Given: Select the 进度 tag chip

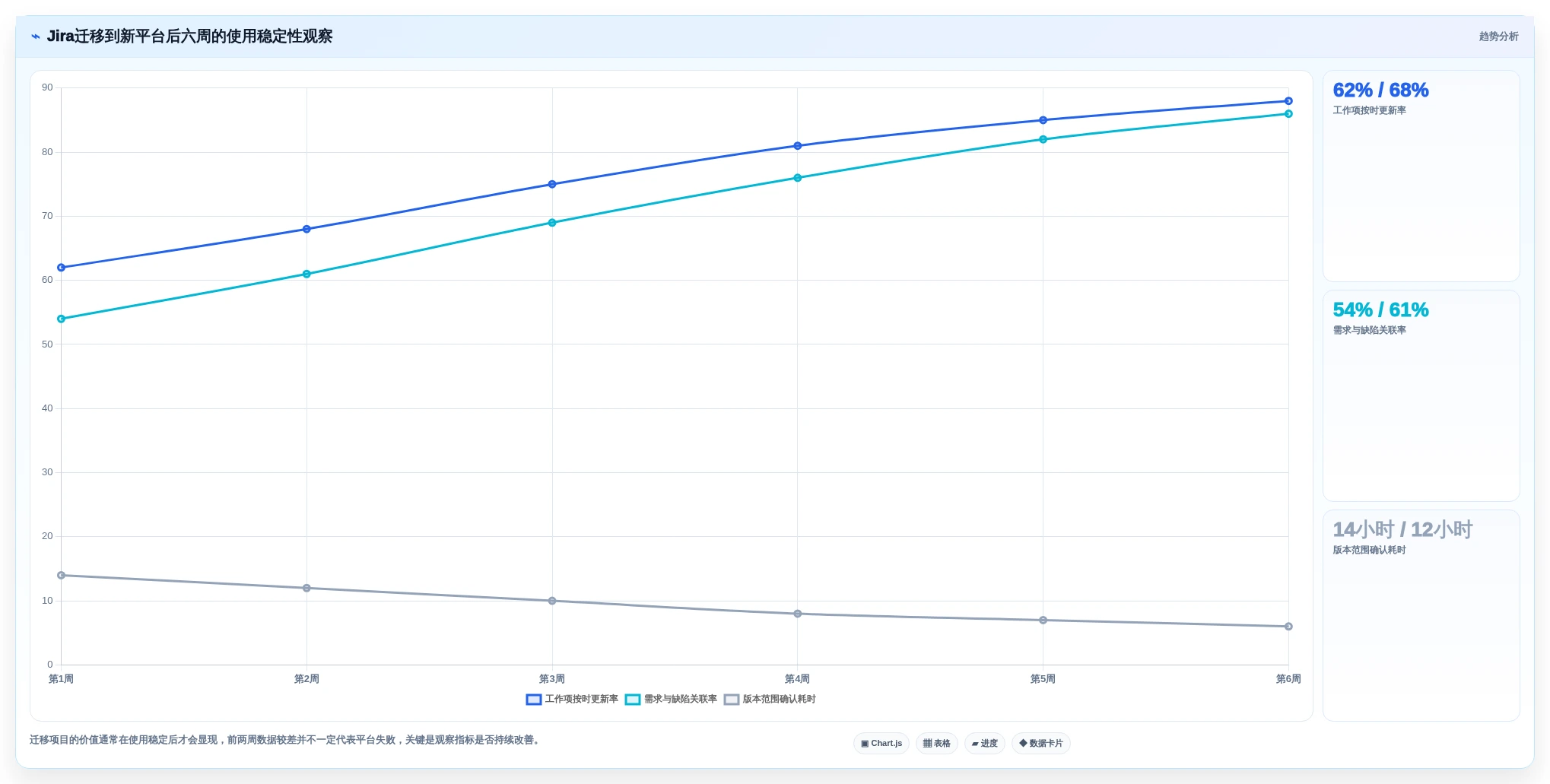Looking at the screenshot, I should point(985,744).
